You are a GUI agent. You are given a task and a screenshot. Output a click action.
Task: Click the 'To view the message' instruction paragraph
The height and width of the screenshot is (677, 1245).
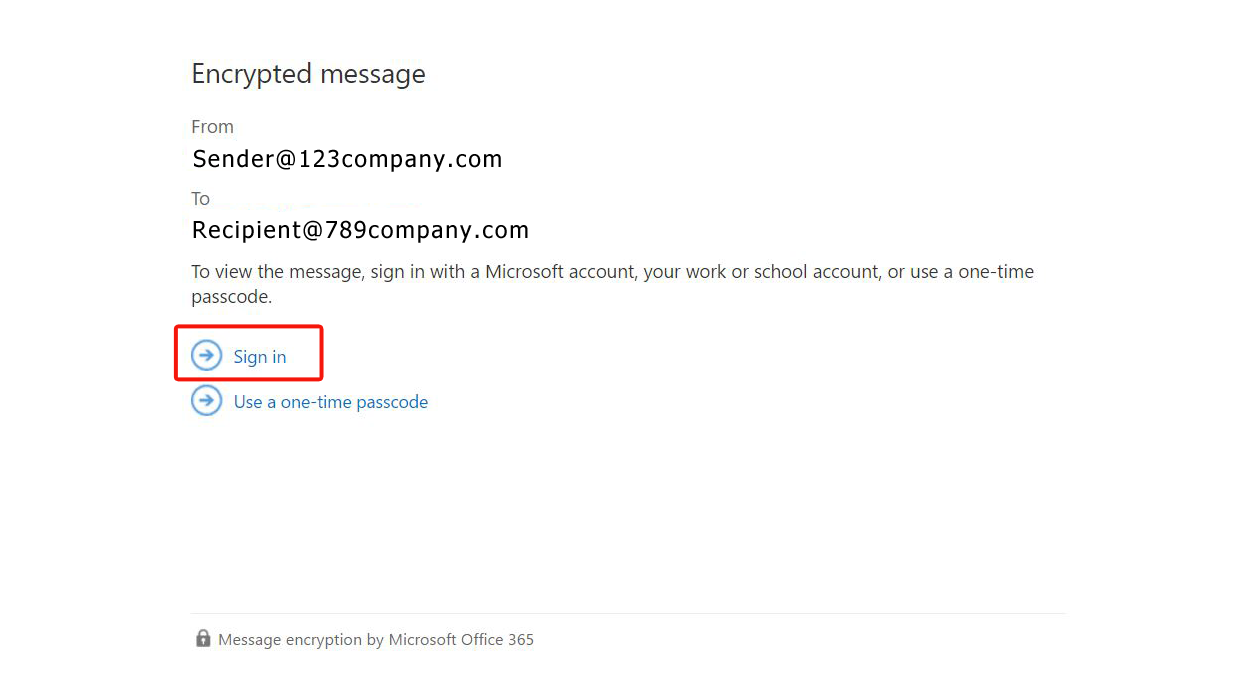612,272
